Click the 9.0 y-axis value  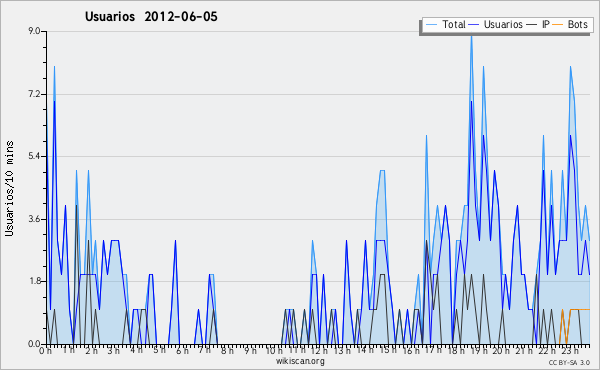(34, 31)
